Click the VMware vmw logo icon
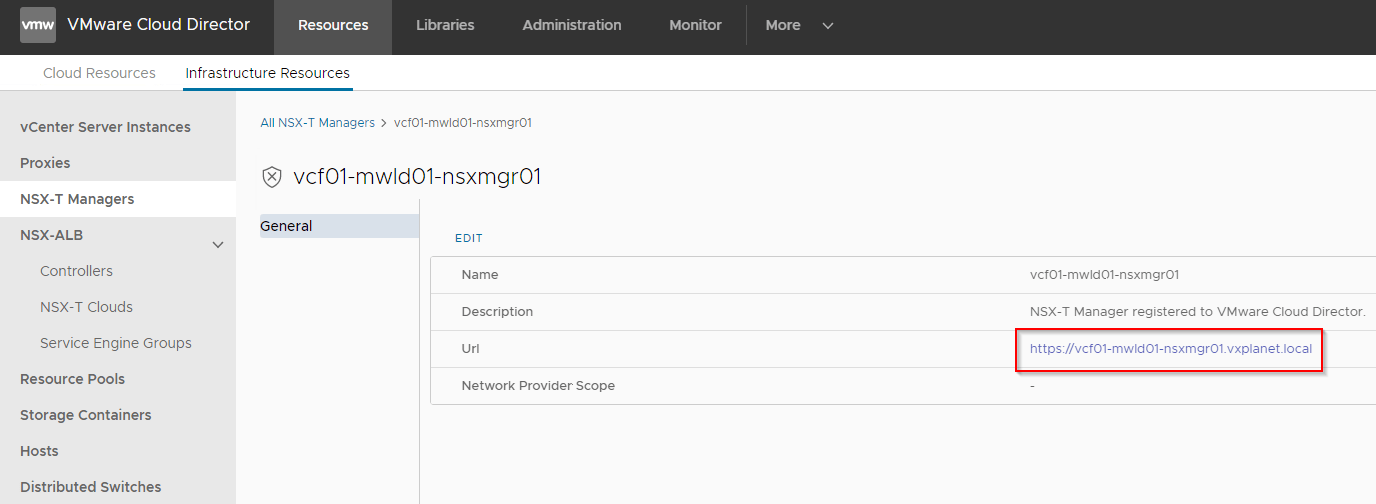 point(38,25)
